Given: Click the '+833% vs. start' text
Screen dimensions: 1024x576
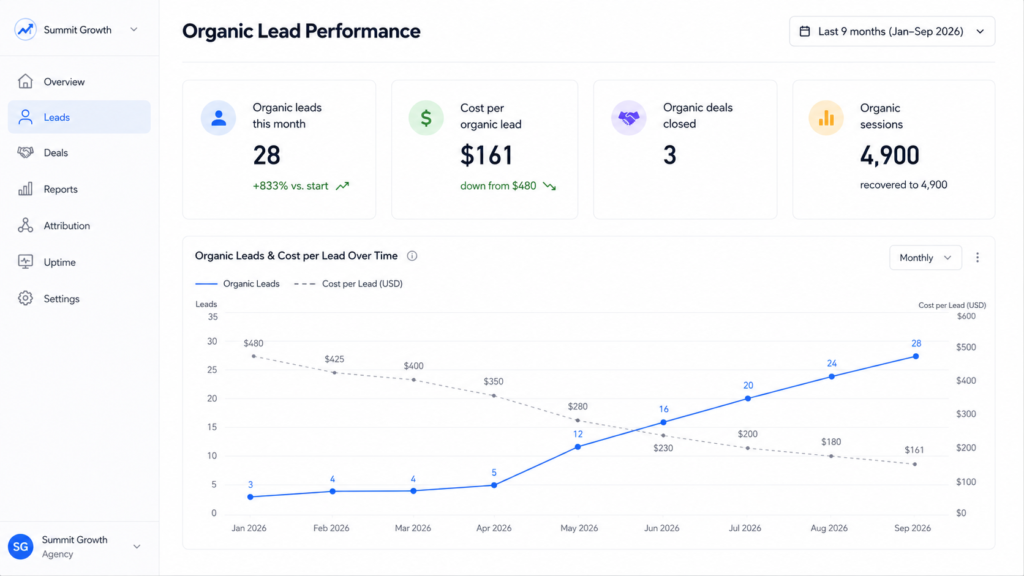Looking at the screenshot, I should coord(291,186).
